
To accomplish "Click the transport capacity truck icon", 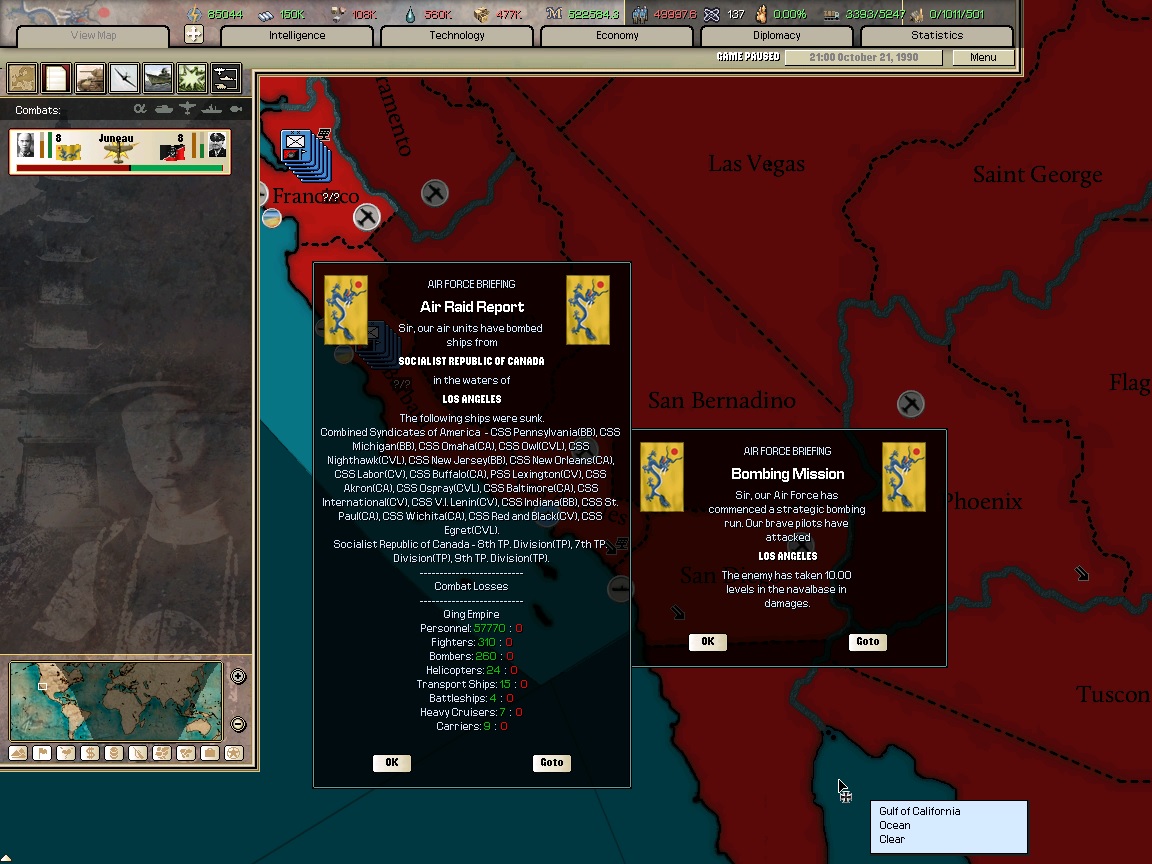I will (831, 14).
